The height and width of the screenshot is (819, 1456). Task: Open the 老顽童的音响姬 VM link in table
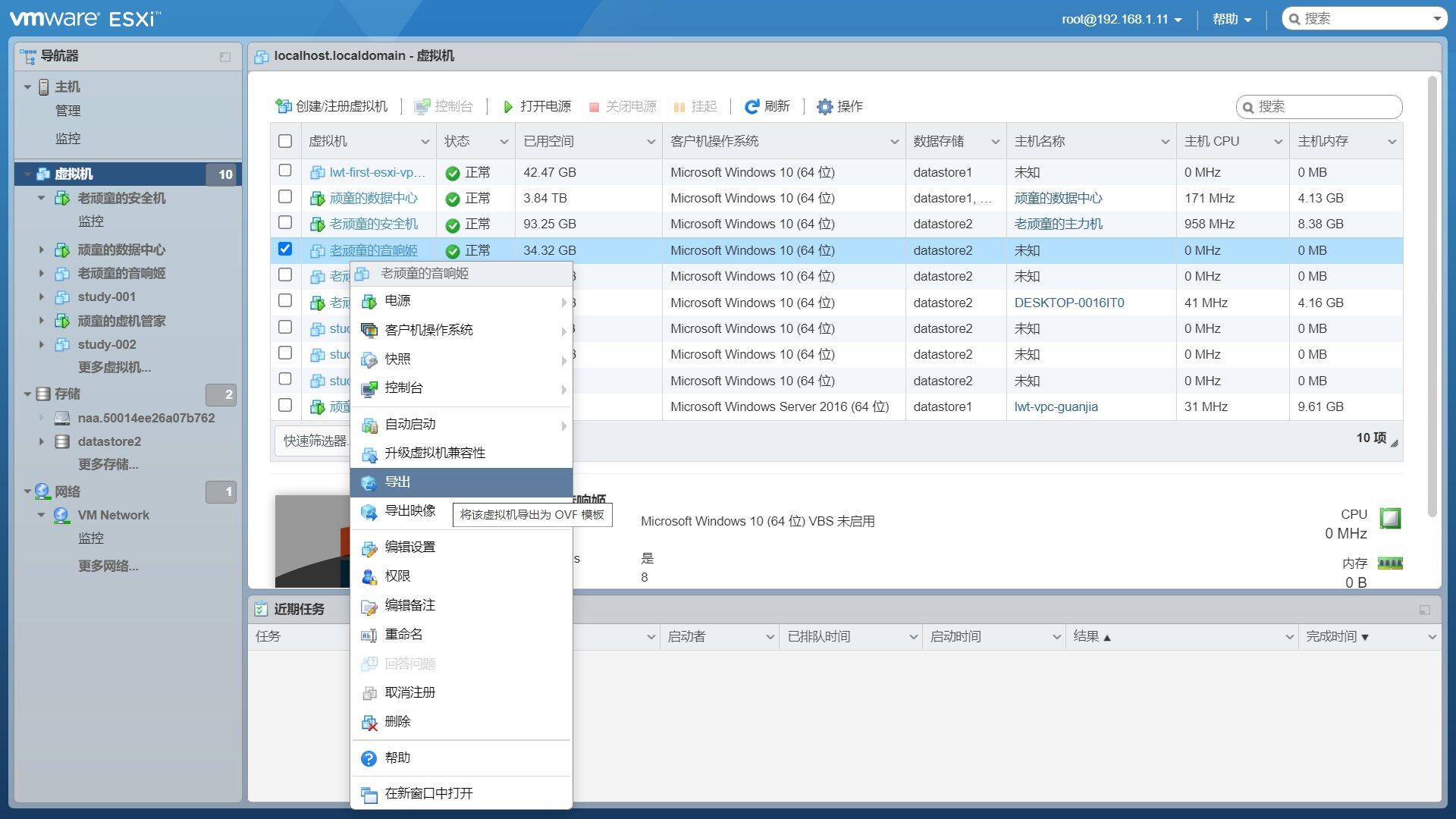373,251
